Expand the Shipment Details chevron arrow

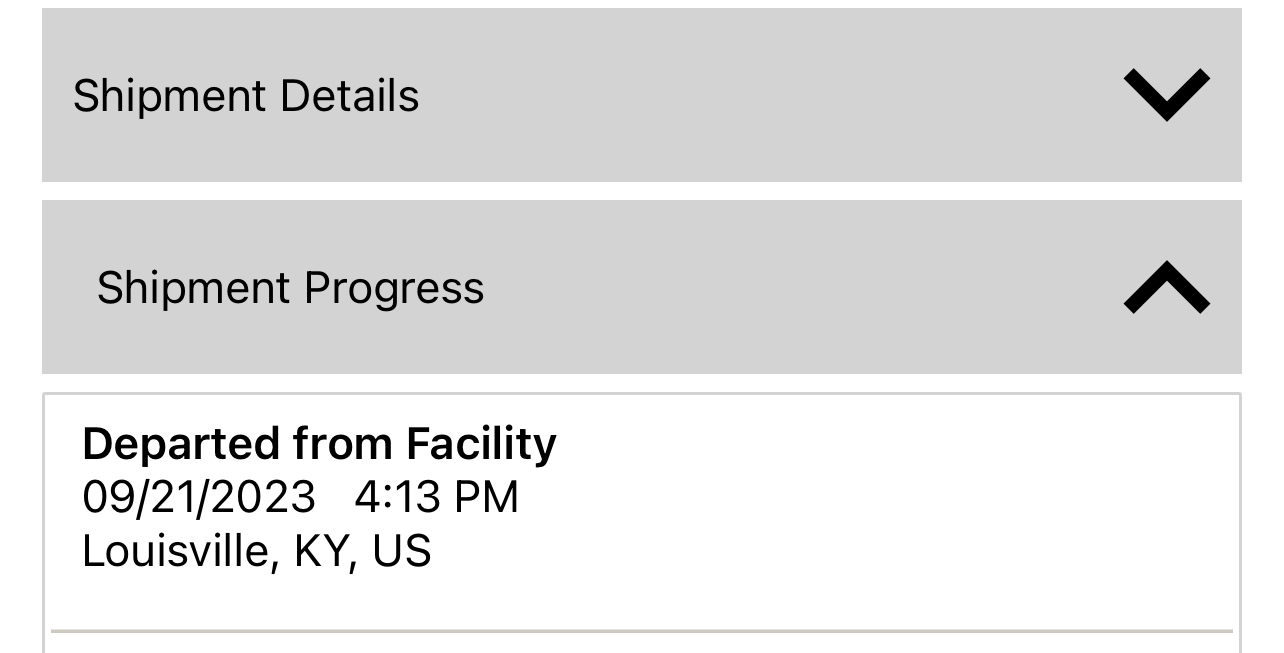(1166, 95)
